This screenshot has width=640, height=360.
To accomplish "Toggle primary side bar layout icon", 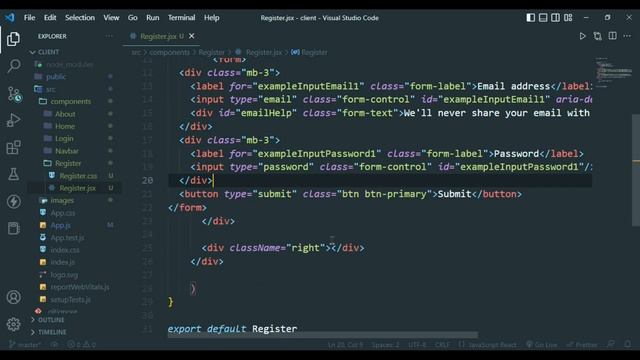I will point(531,18).
